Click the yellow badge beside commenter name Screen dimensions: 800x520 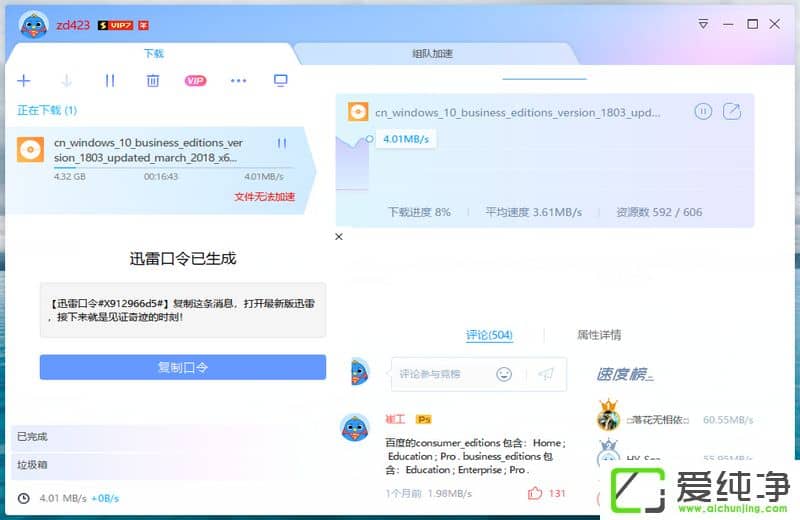pyautogui.click(x=423, y=419)
